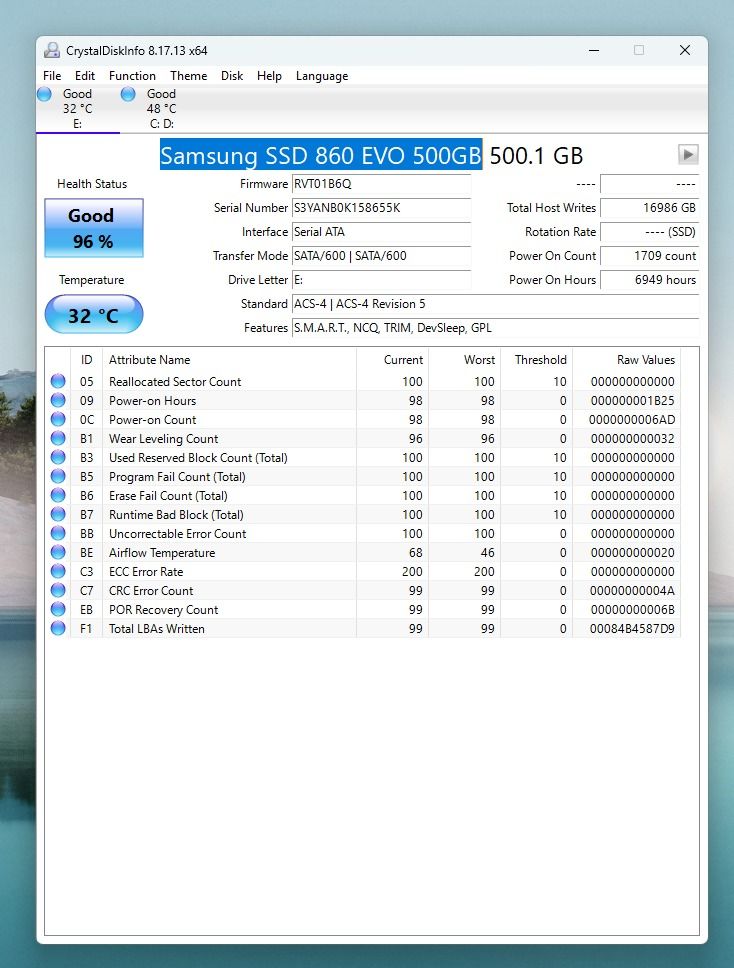734x968 pixels.
Task: Click the Standard field ACS-4
Action: click(495, 304)
